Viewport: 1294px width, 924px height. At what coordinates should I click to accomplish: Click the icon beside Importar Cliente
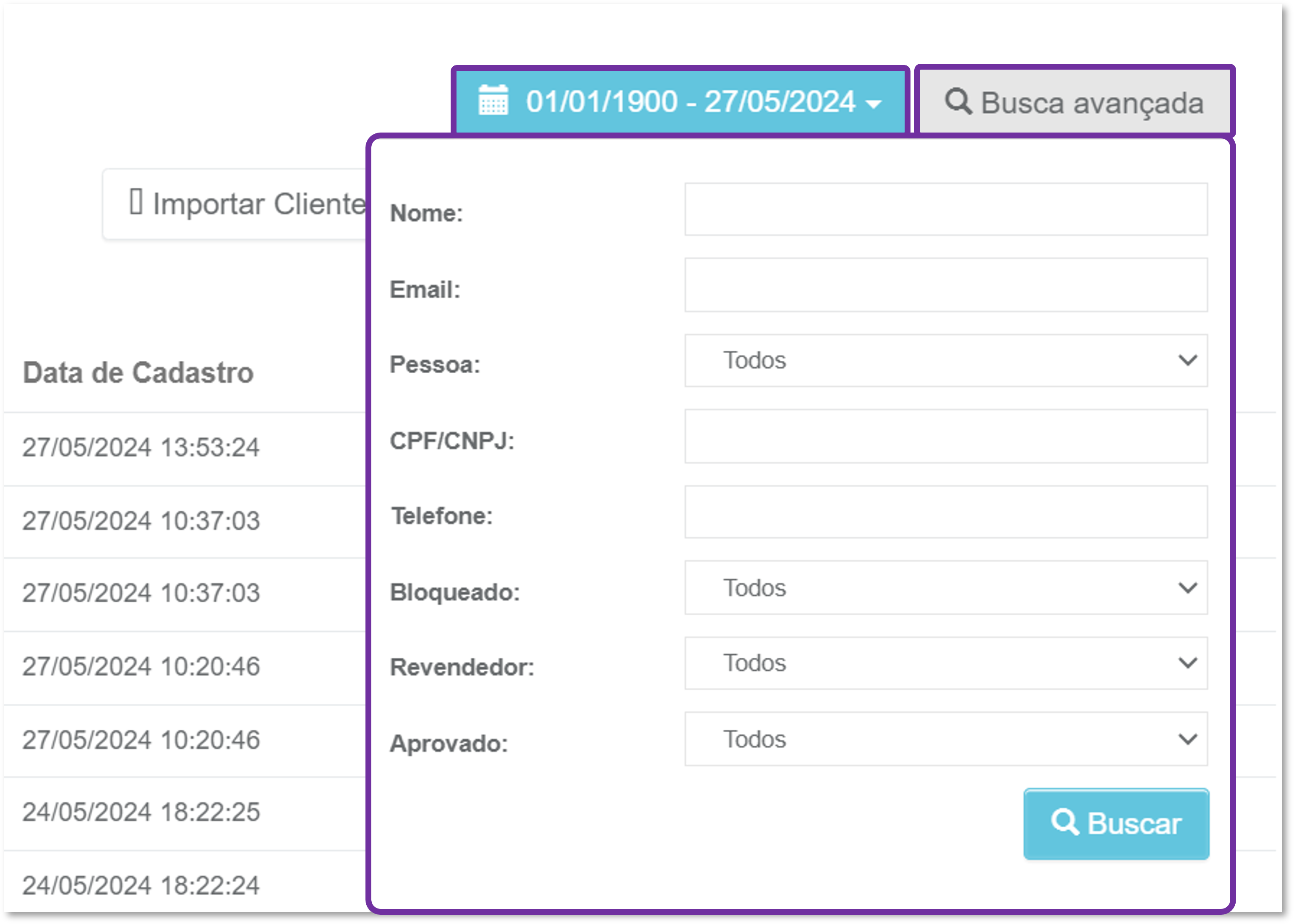(136, 201)
